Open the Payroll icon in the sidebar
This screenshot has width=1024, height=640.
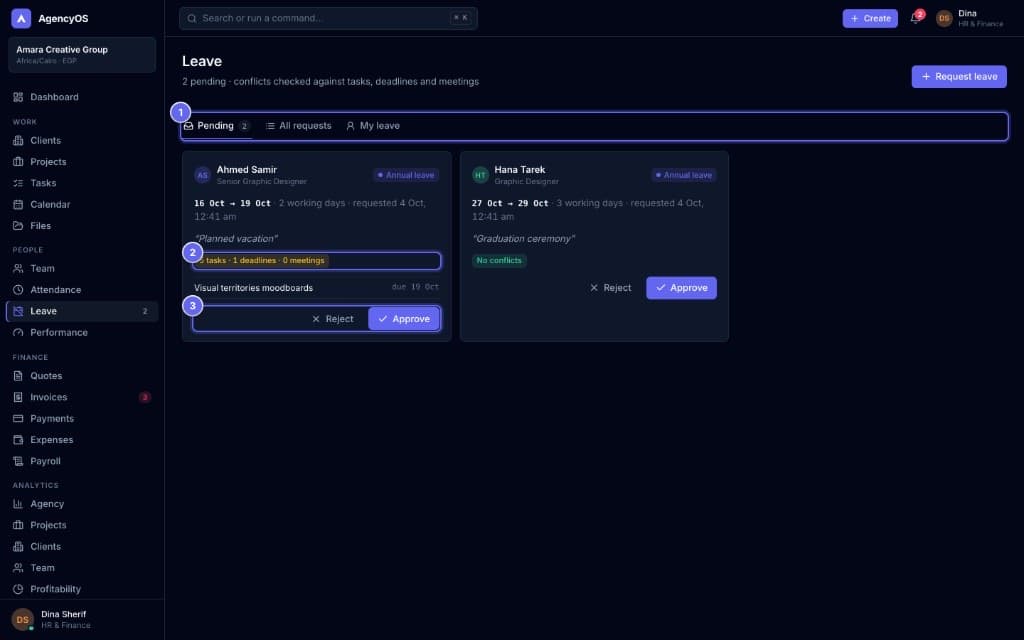(x=18, y=461)
